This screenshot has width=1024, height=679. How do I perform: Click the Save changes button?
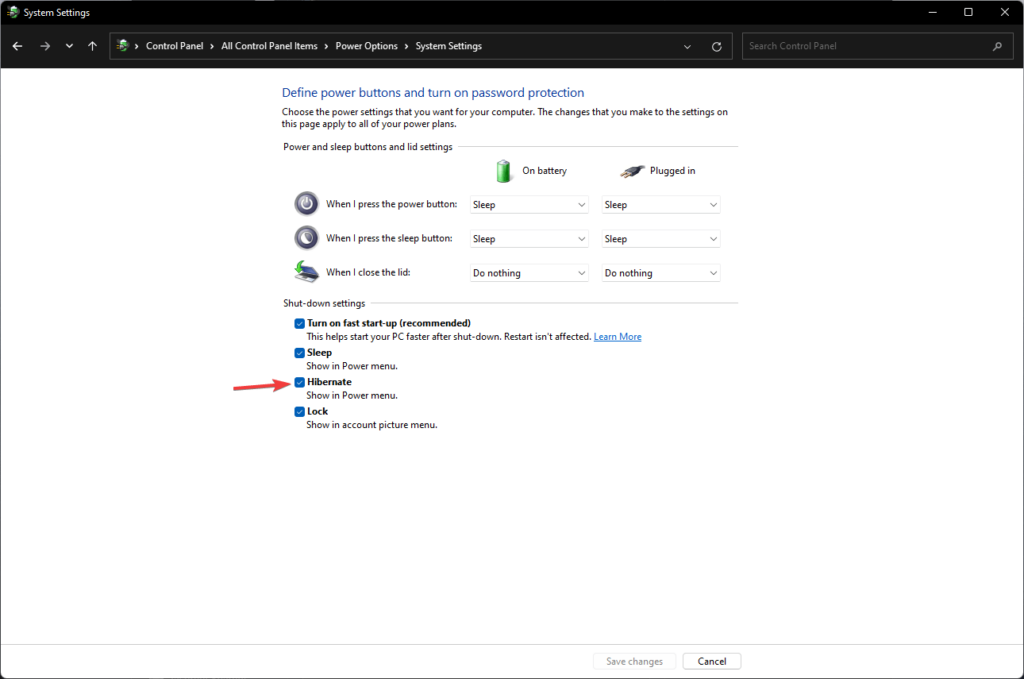coord(634,661)
